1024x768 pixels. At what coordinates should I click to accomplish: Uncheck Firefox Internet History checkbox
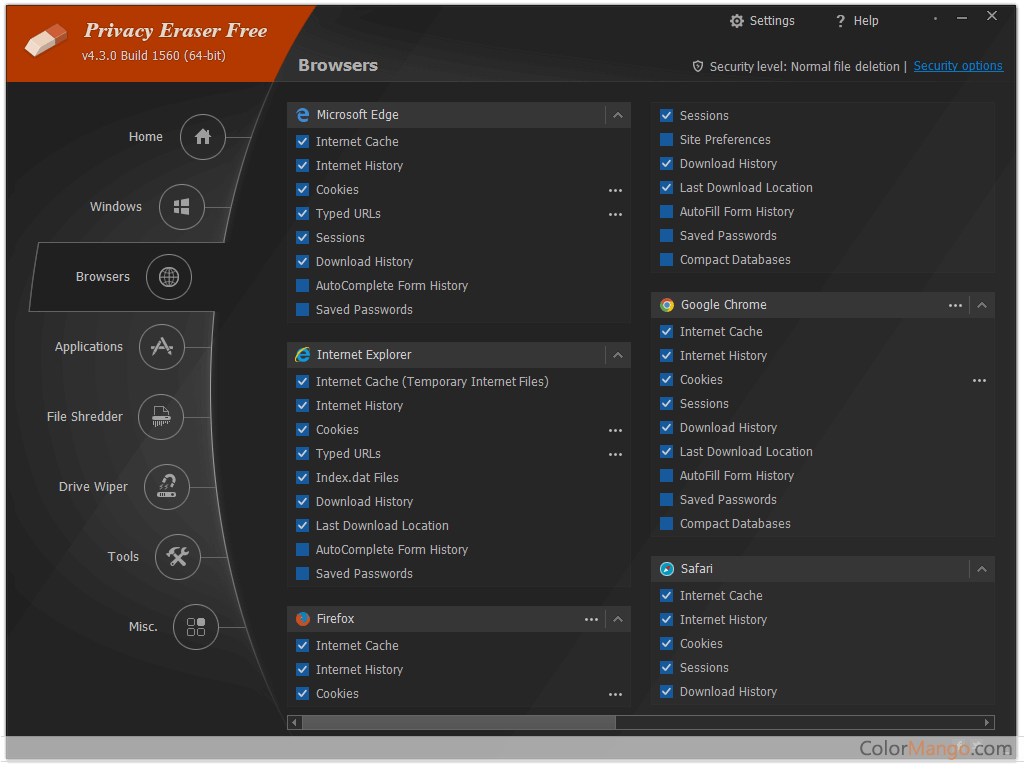[x=302, y=669]
